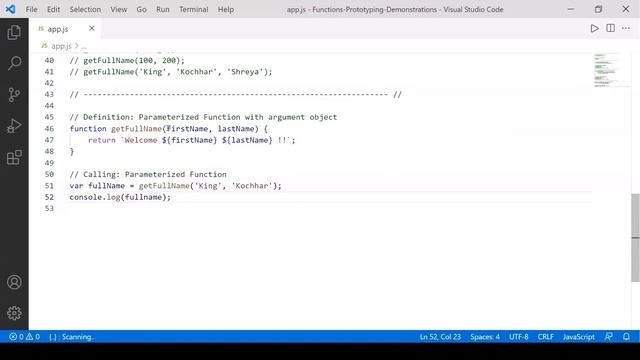Click the dashed separator comment on line 43
The height and width of the screenshot is (360, 640).
236,94
